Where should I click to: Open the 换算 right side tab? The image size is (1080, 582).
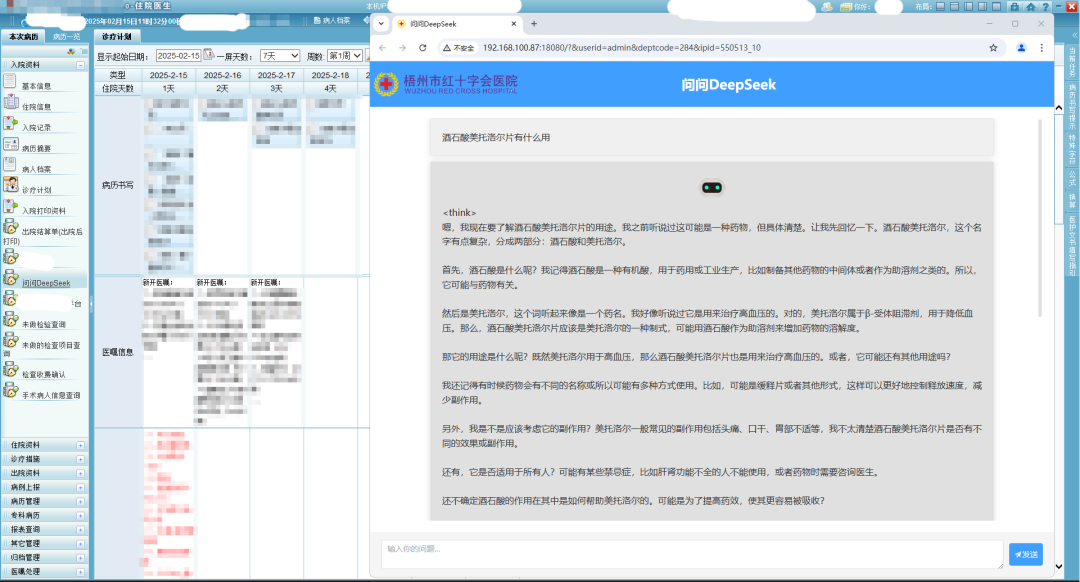pos(1072,200)
